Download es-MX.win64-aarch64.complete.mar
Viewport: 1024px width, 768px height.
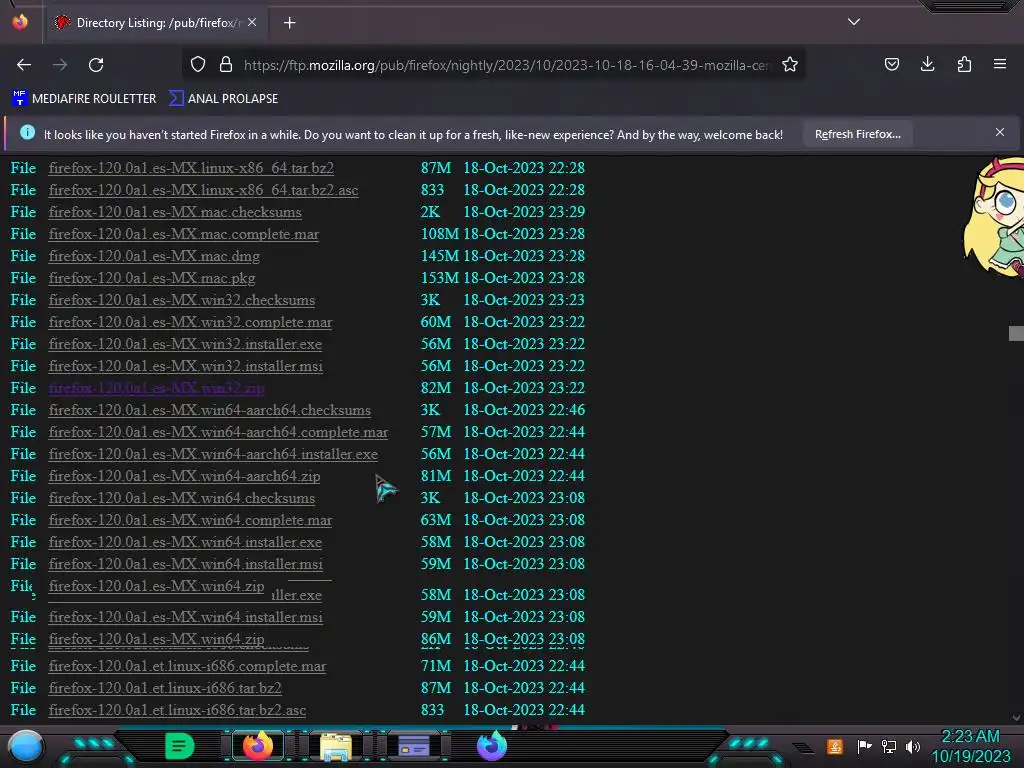(218, 432)
